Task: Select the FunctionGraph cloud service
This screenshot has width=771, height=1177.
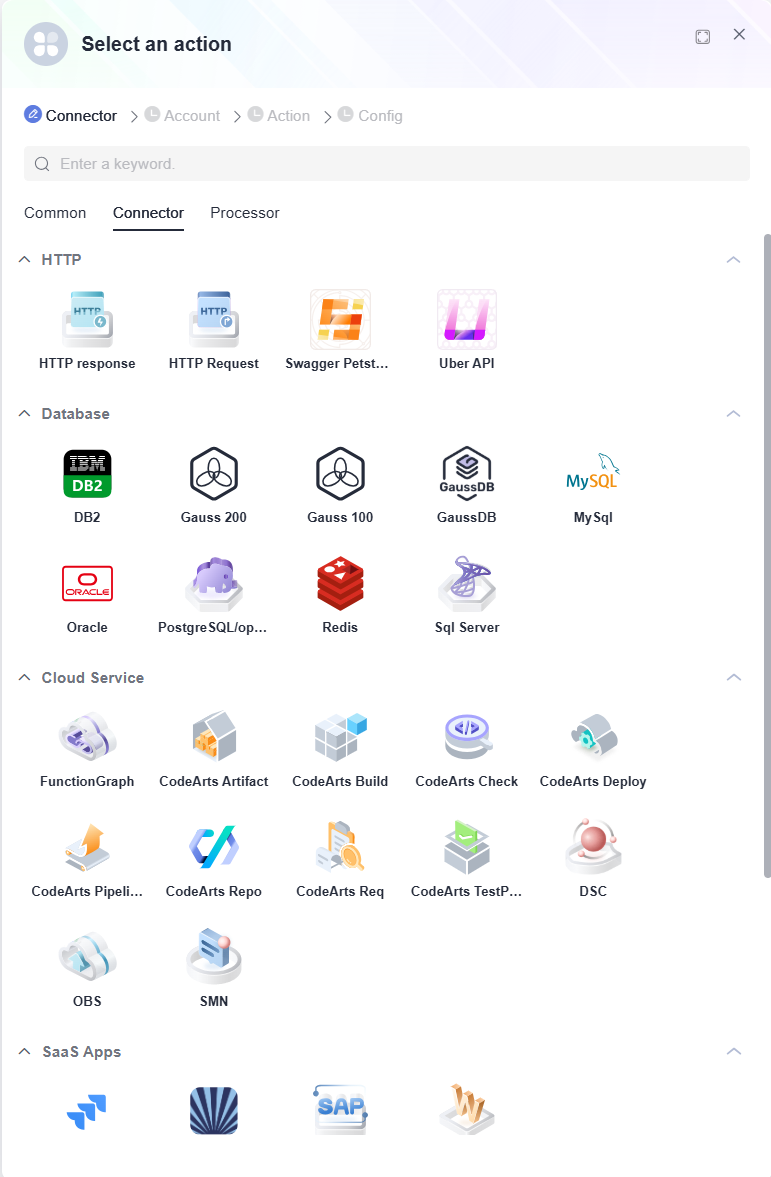Action: coord(87,749)
